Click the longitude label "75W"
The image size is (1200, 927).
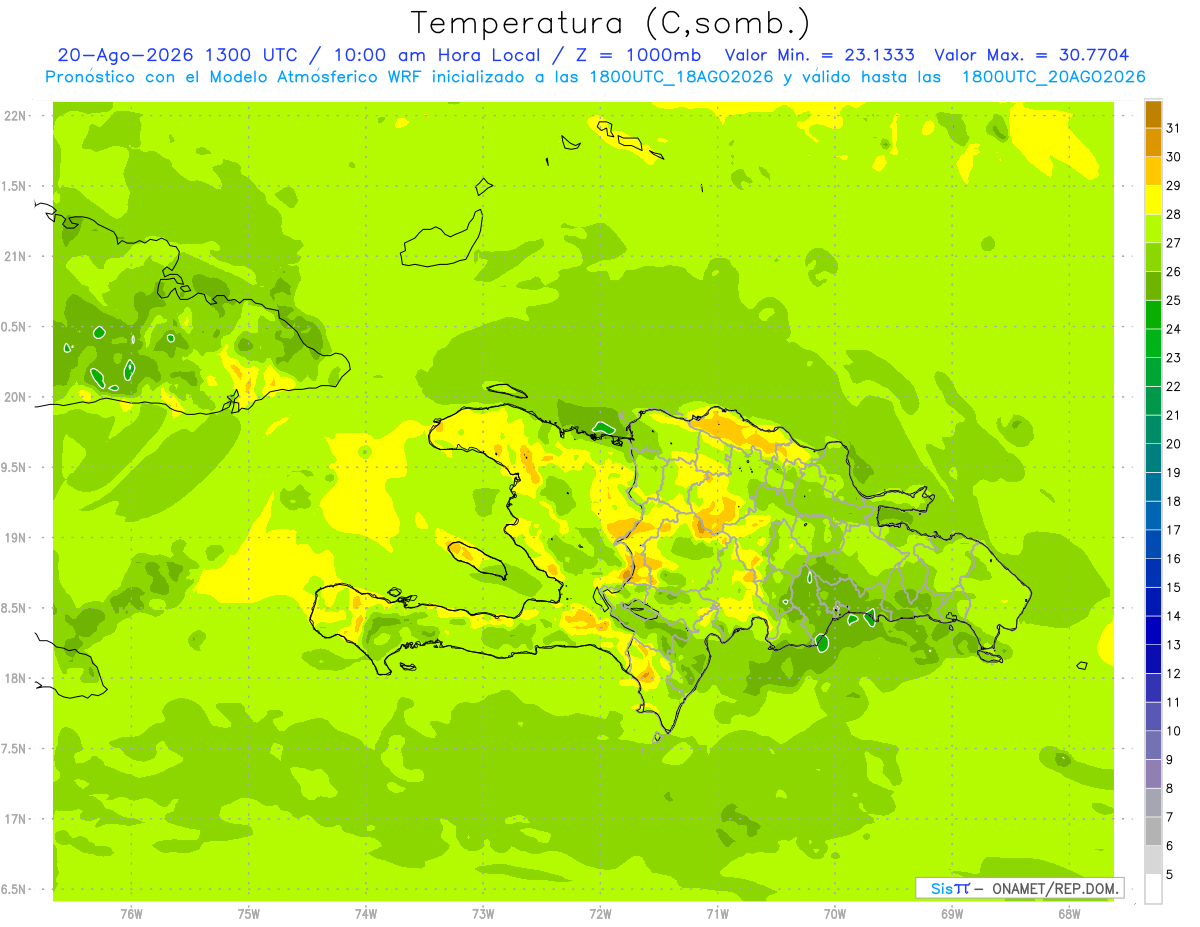pos(249,915)
